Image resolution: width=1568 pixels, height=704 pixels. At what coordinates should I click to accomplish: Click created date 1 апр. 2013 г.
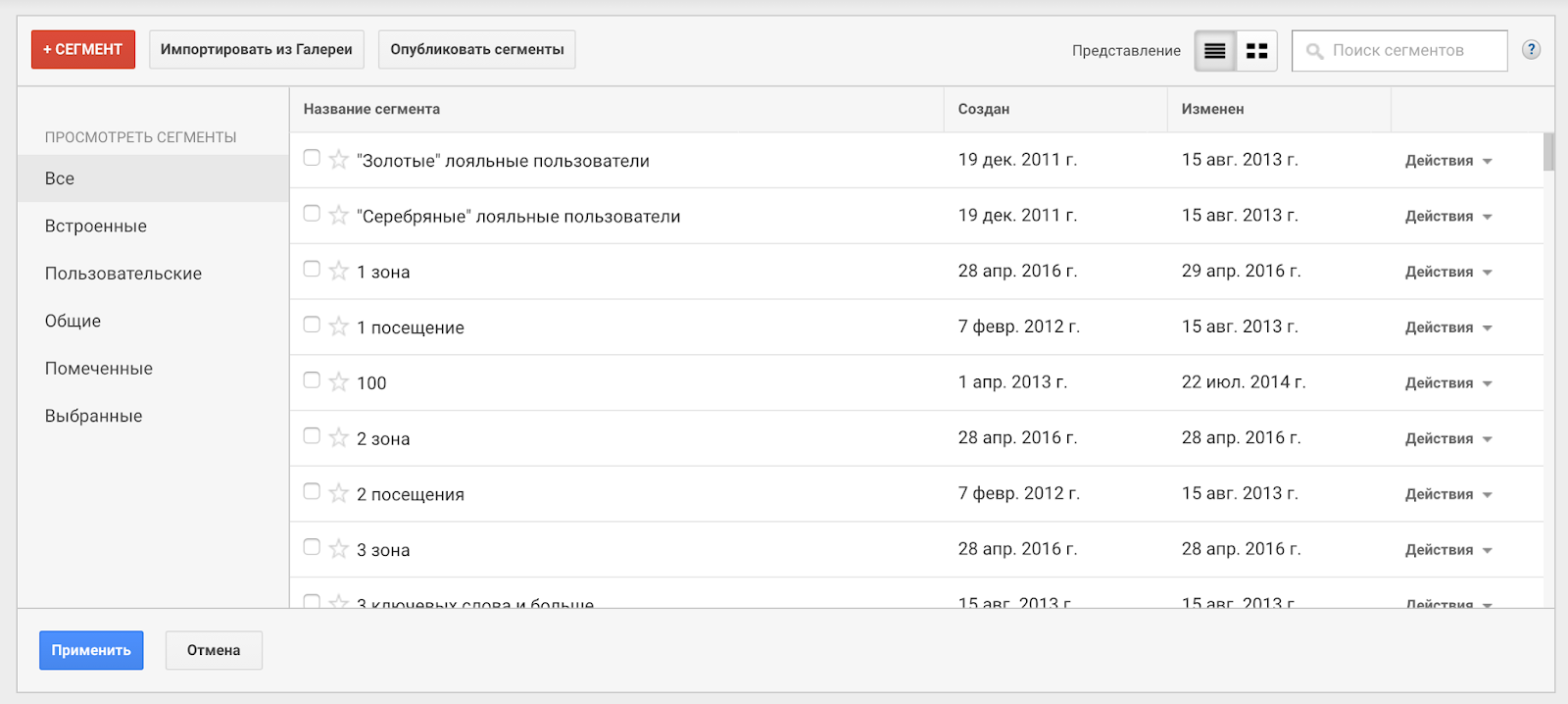1012,382
